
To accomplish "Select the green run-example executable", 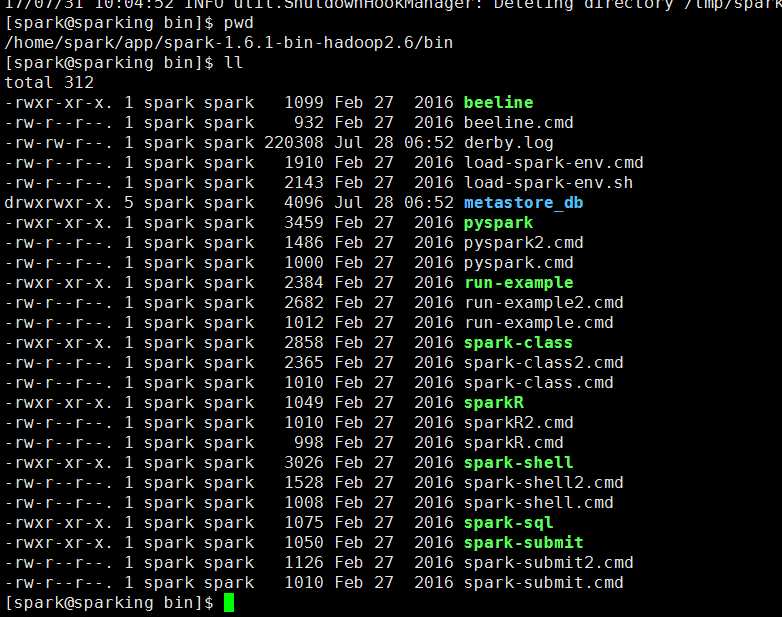I will tap(518, 283).
